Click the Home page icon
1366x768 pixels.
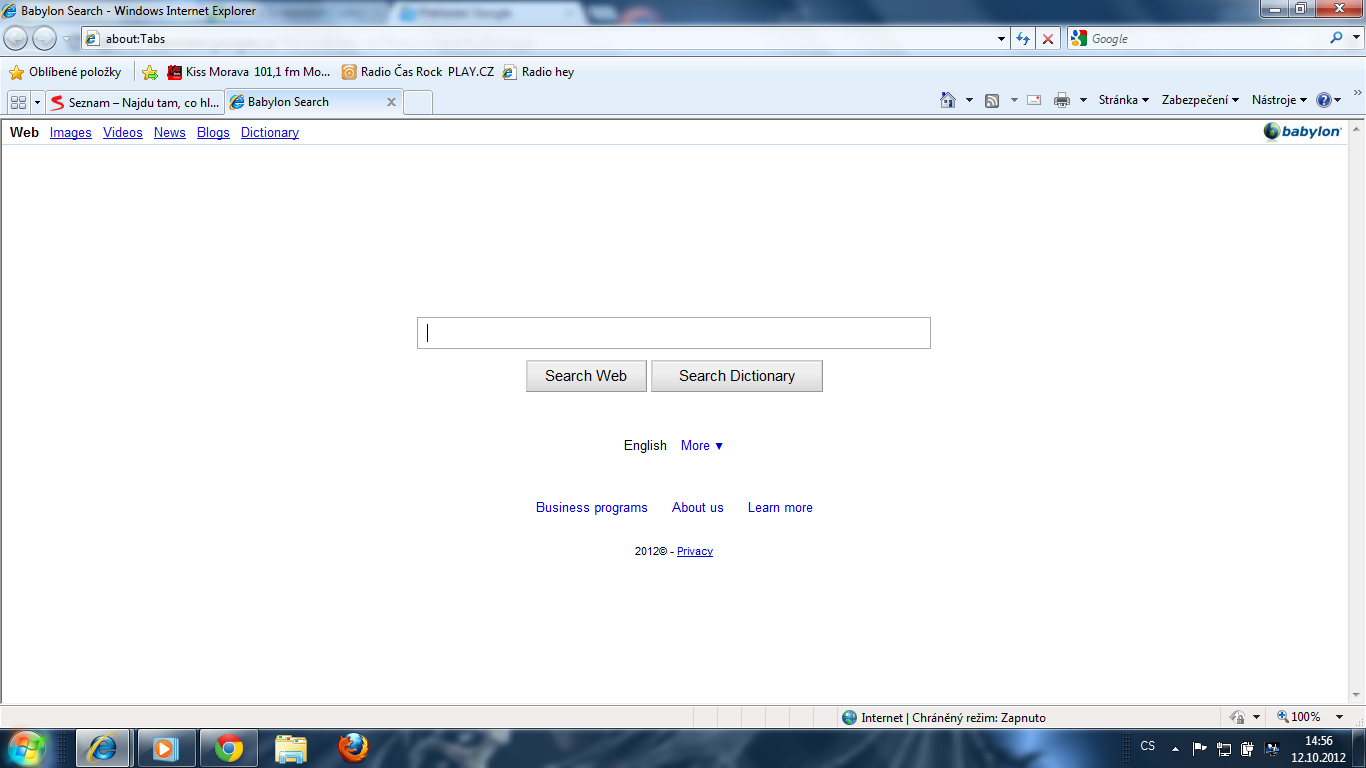(948, 100)
